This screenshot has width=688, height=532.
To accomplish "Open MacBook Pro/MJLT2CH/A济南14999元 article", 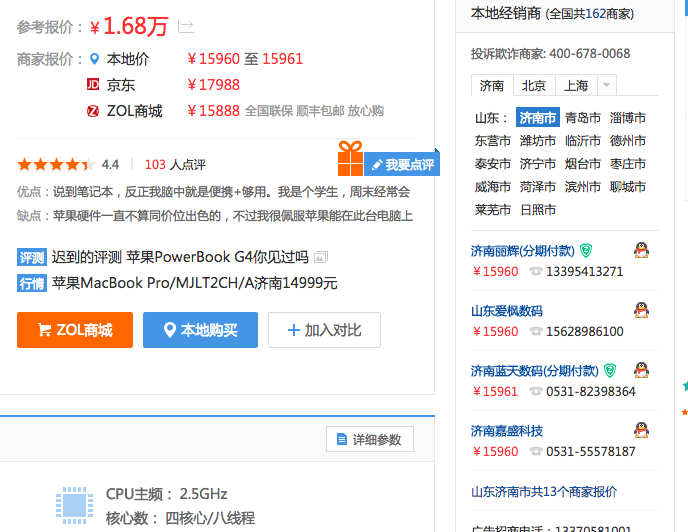I will pos(194,283).
